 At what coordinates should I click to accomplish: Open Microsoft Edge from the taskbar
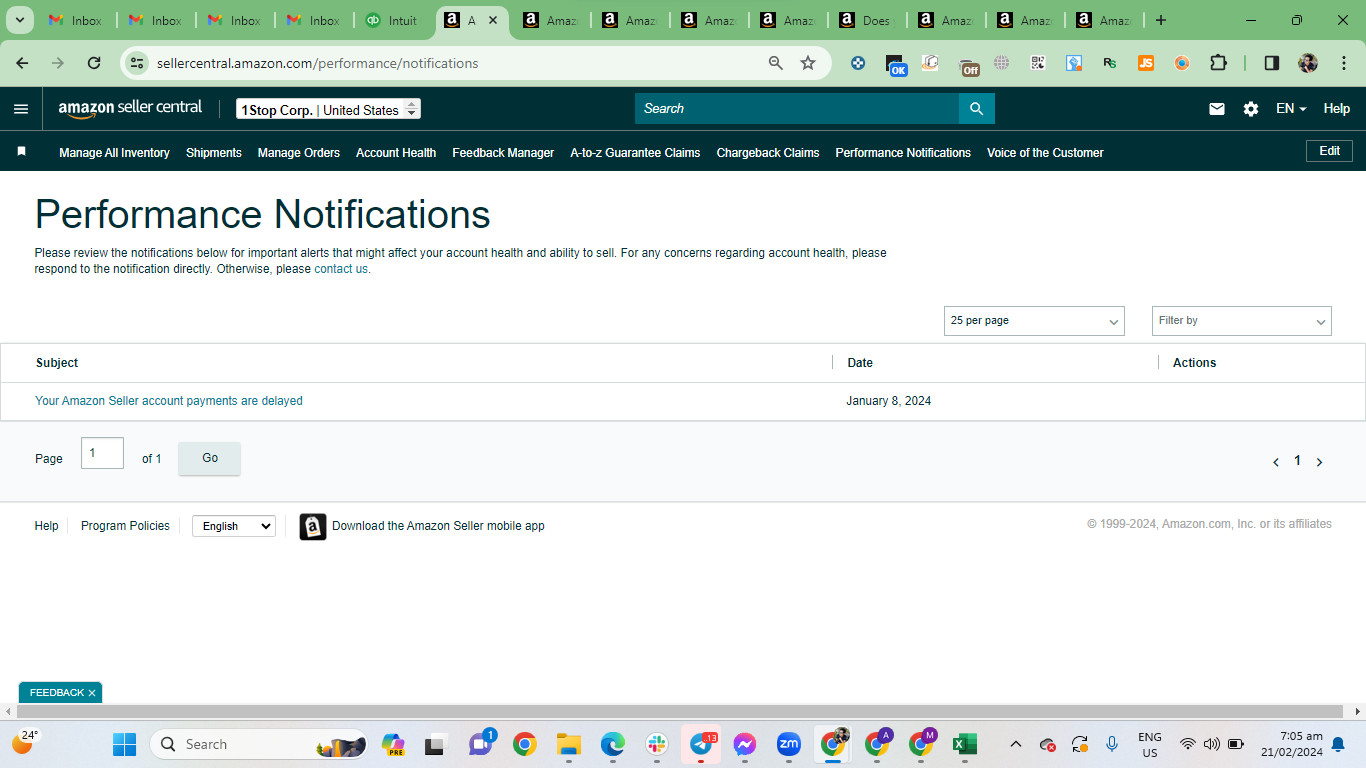[x=613, y=744]
